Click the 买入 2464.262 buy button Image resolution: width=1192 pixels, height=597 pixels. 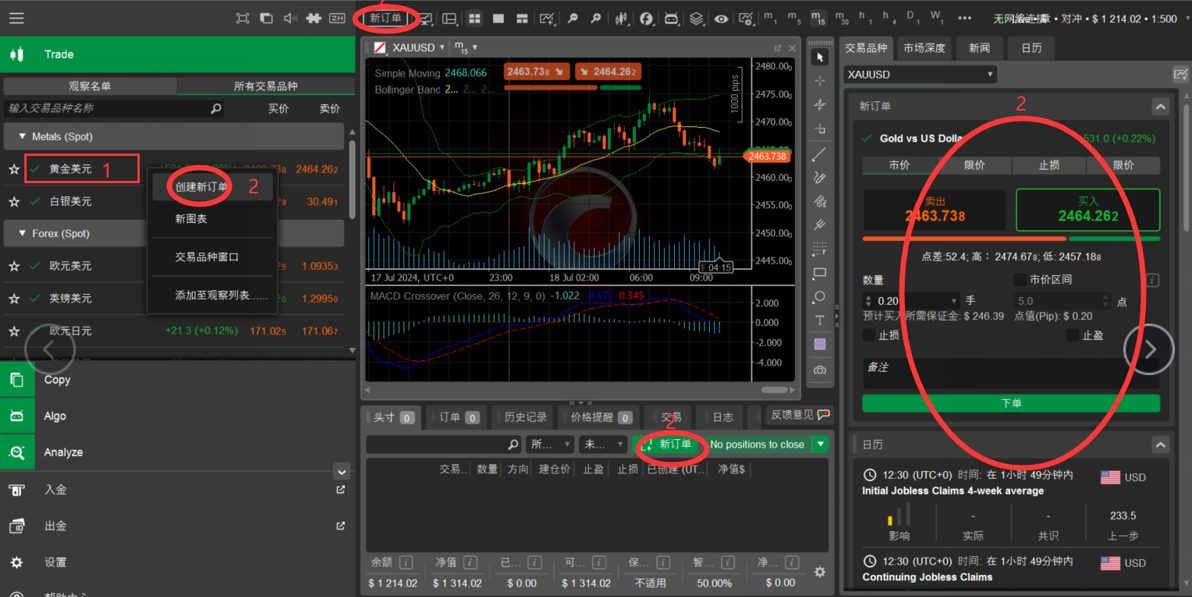tap(1088, 210)
